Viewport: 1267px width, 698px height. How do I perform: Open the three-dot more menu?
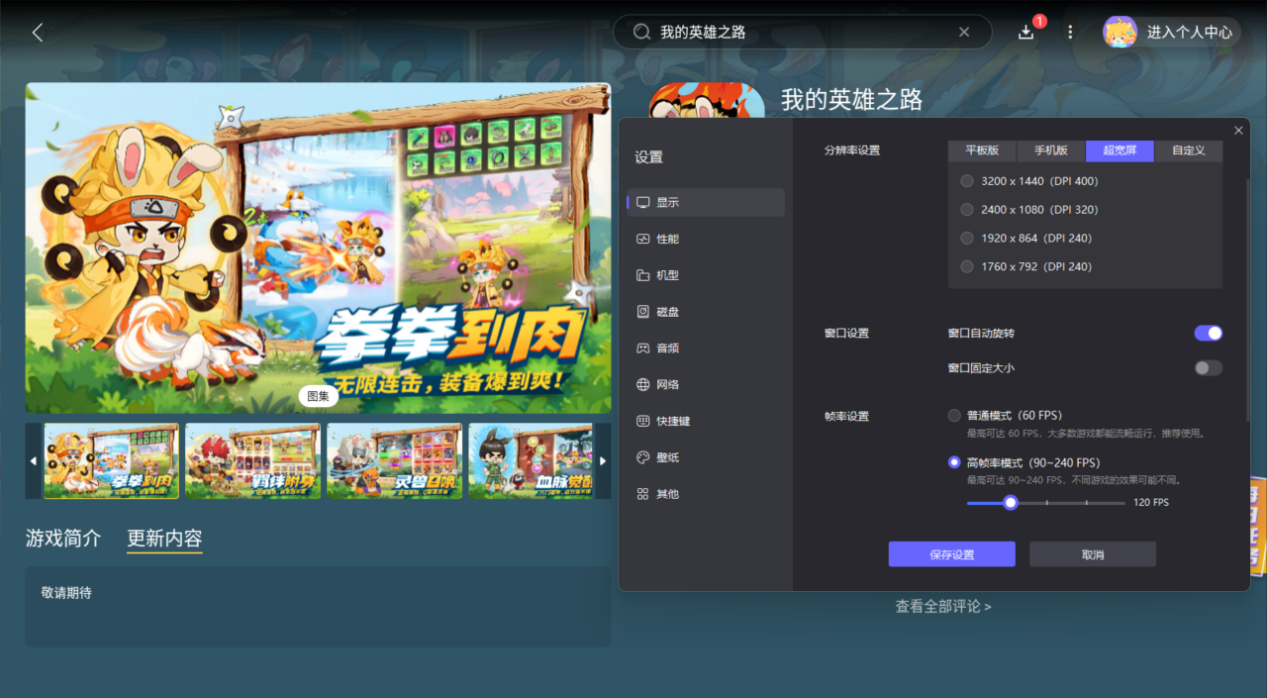[x=1070, y=32]
